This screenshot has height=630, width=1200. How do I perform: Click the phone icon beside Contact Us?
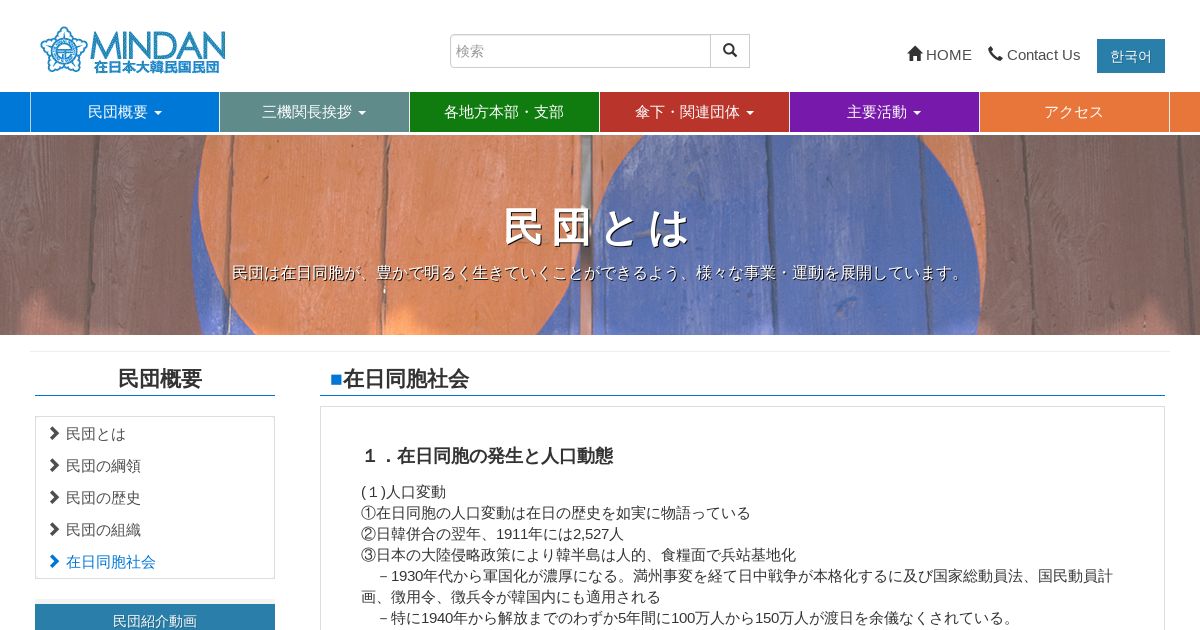point(995,54)
